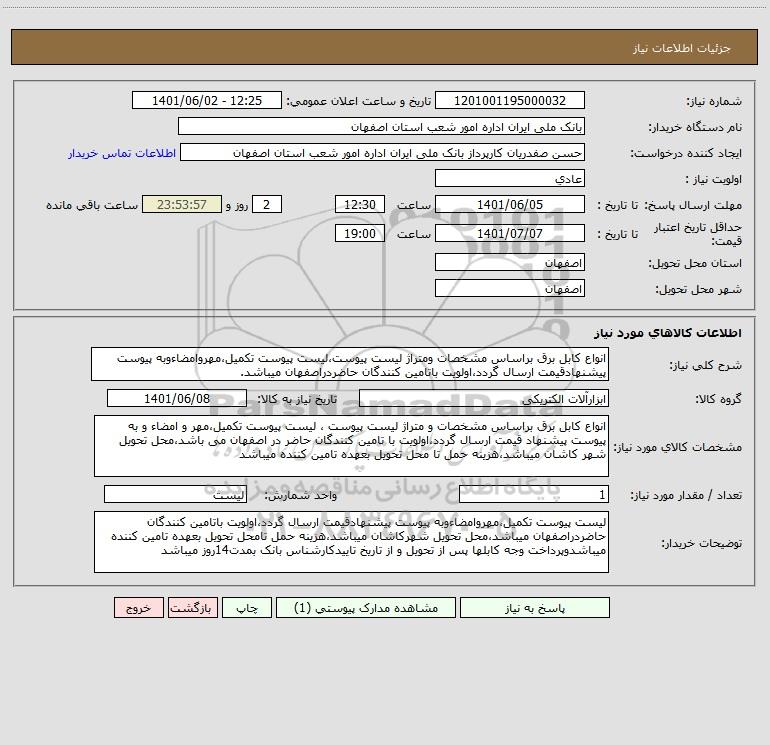770x745 pixels.
Task: Click the توضیحات خریدار text box
Action: 351,542
